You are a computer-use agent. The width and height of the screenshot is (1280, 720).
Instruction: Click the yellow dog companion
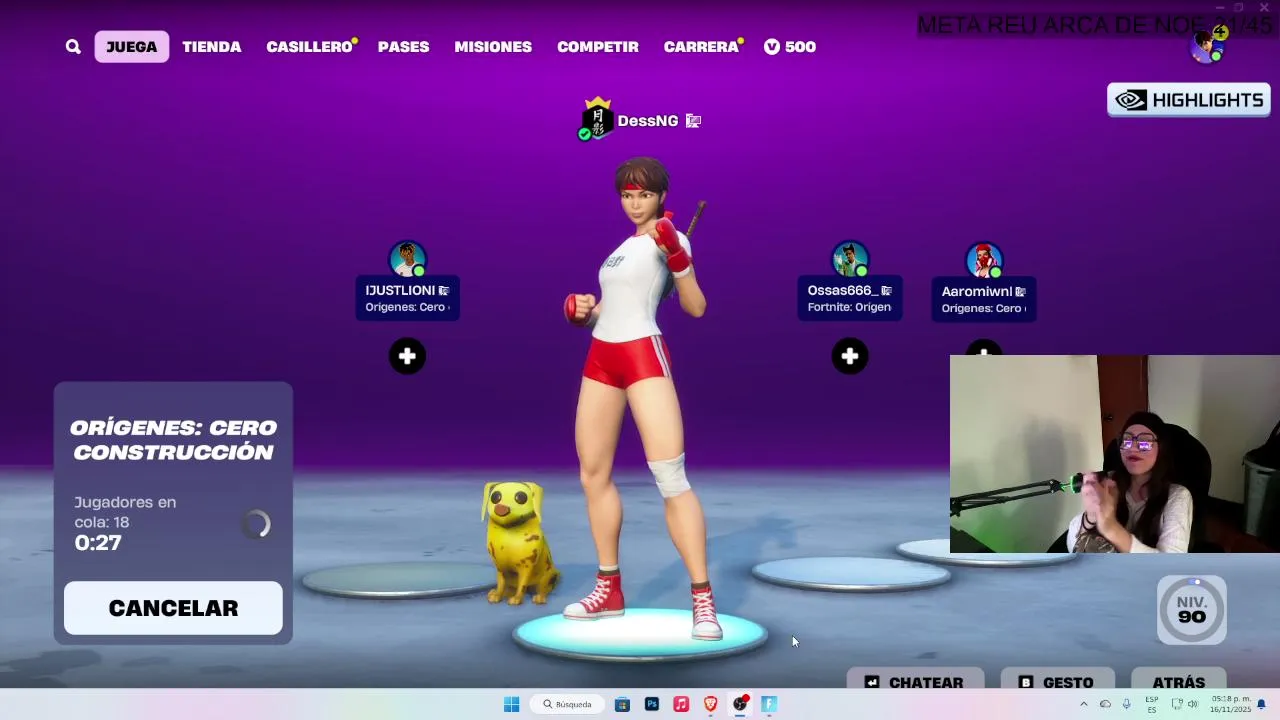tap(518, 543)
